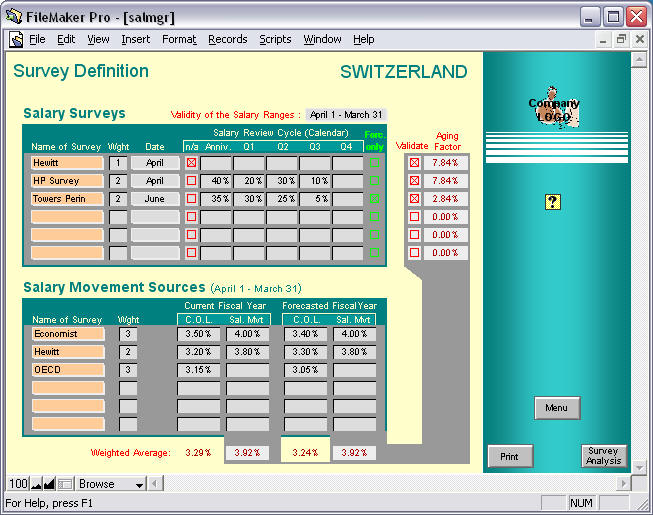Click the zoom in mountain icon
Screen dimensions: 653x515
[49, 484]
